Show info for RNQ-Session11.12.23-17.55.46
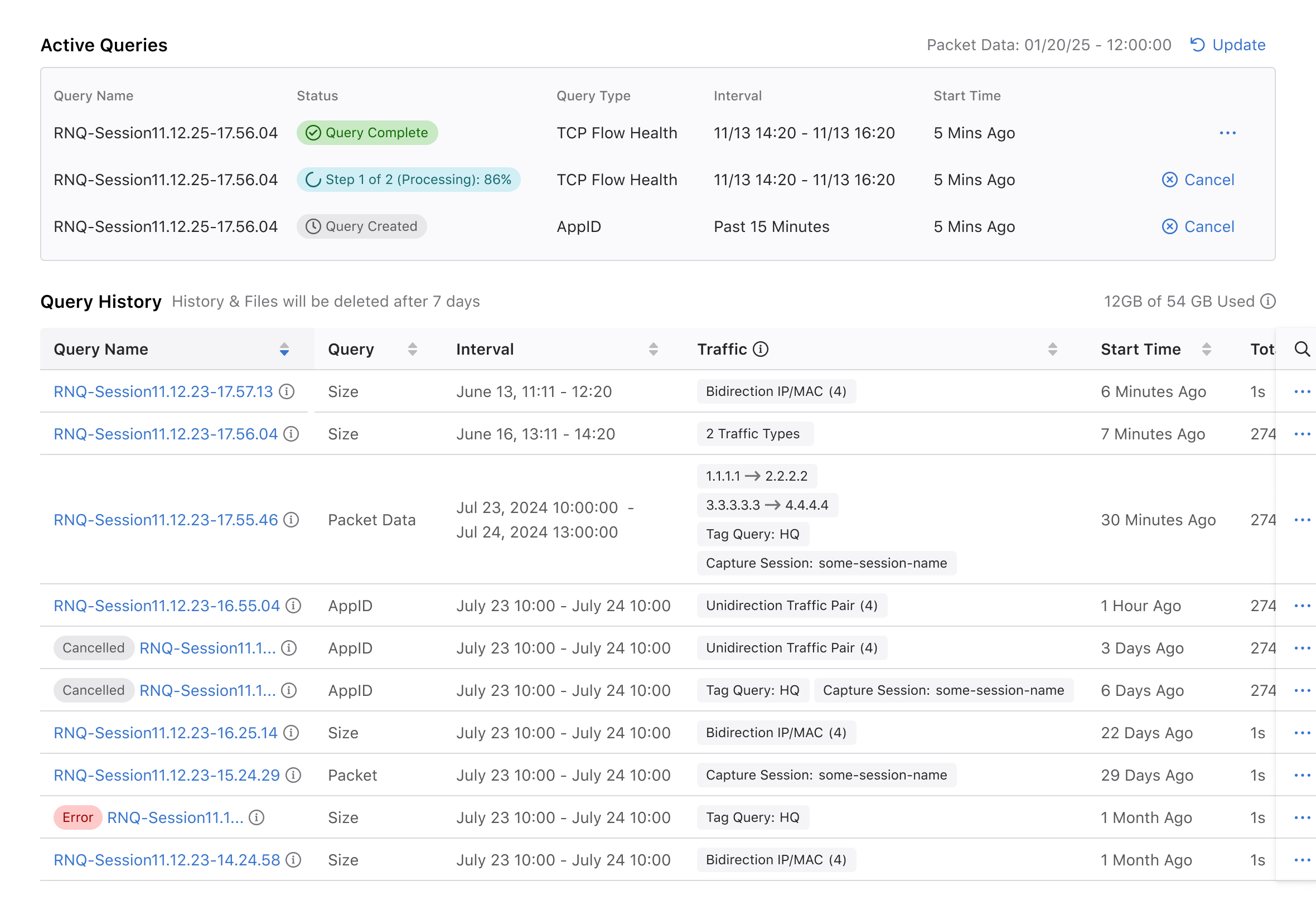Screen dimensions: 1316x910 tap(292, 520)
